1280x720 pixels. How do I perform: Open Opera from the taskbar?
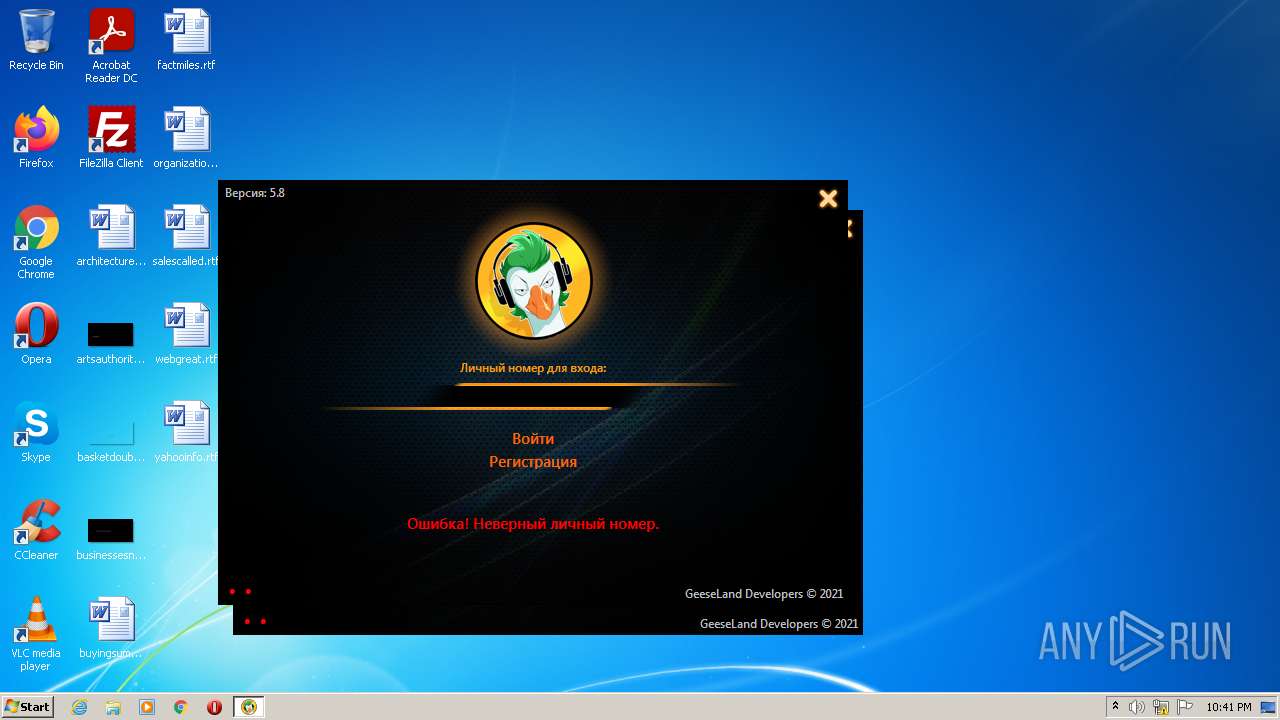[x=214, y=707]
